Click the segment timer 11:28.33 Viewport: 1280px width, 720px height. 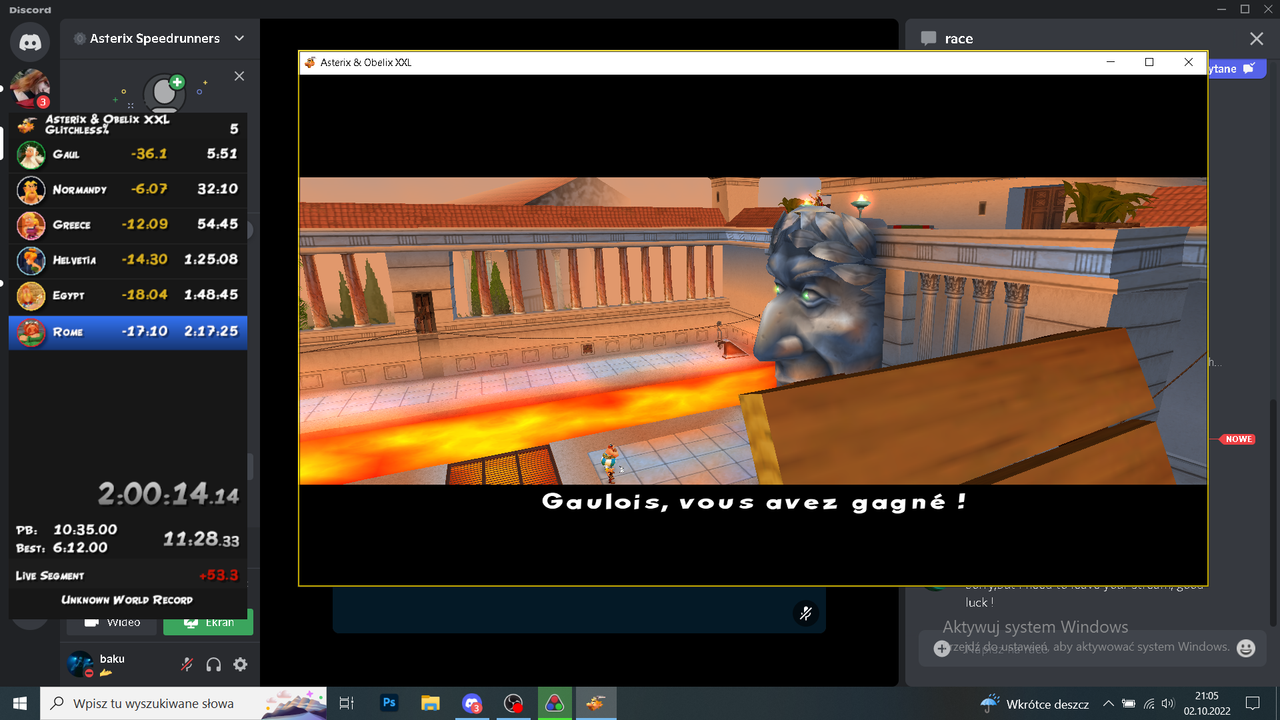click(201, 539)
